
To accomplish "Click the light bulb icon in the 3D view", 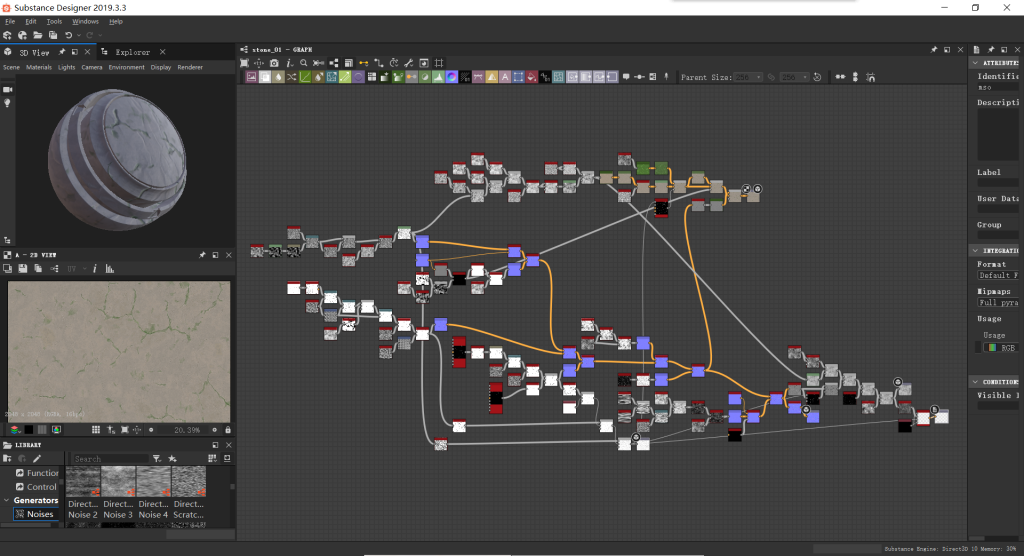I will [8, 103].
